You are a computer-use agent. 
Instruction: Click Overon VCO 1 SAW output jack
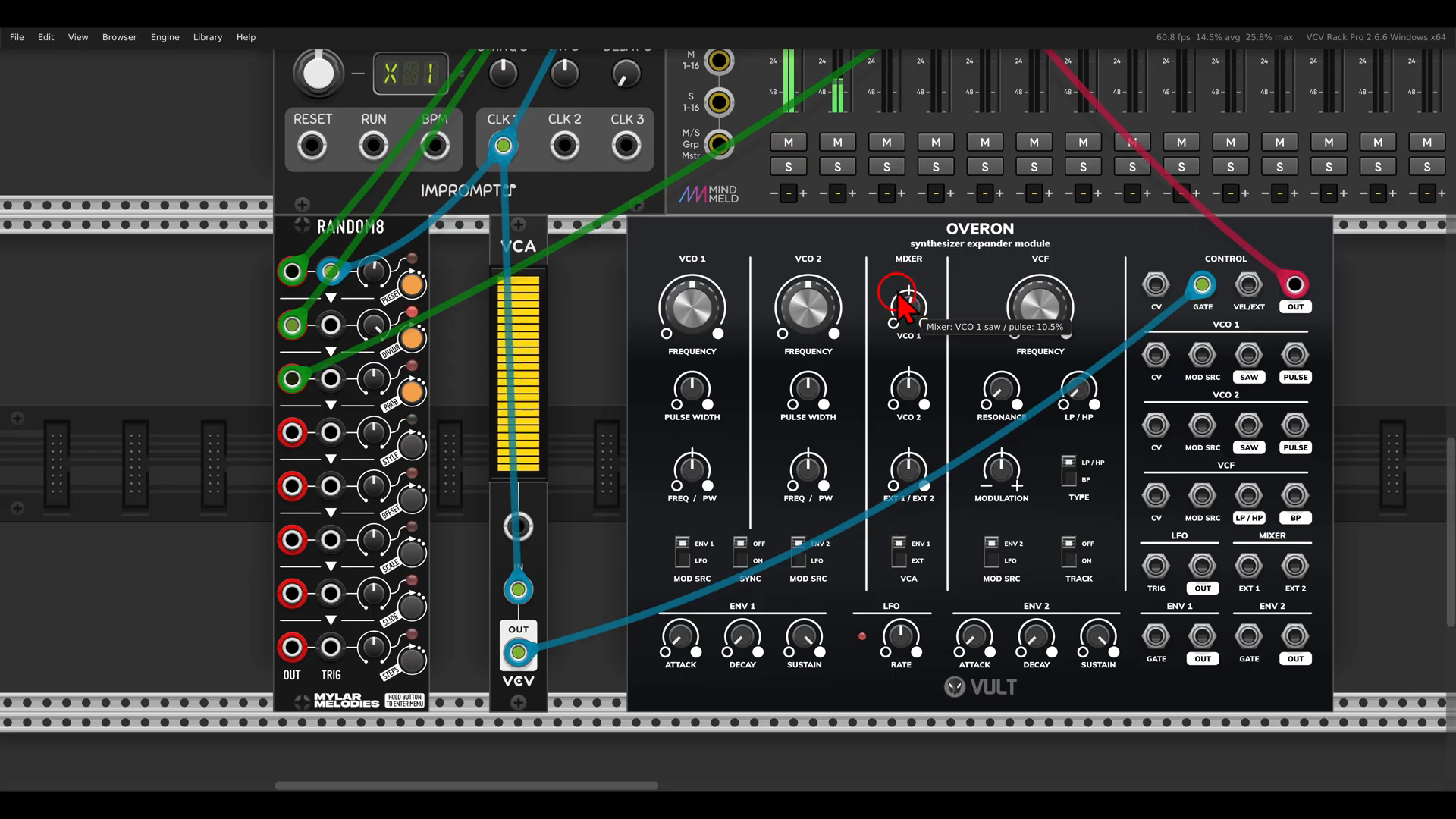[1248, 354]
